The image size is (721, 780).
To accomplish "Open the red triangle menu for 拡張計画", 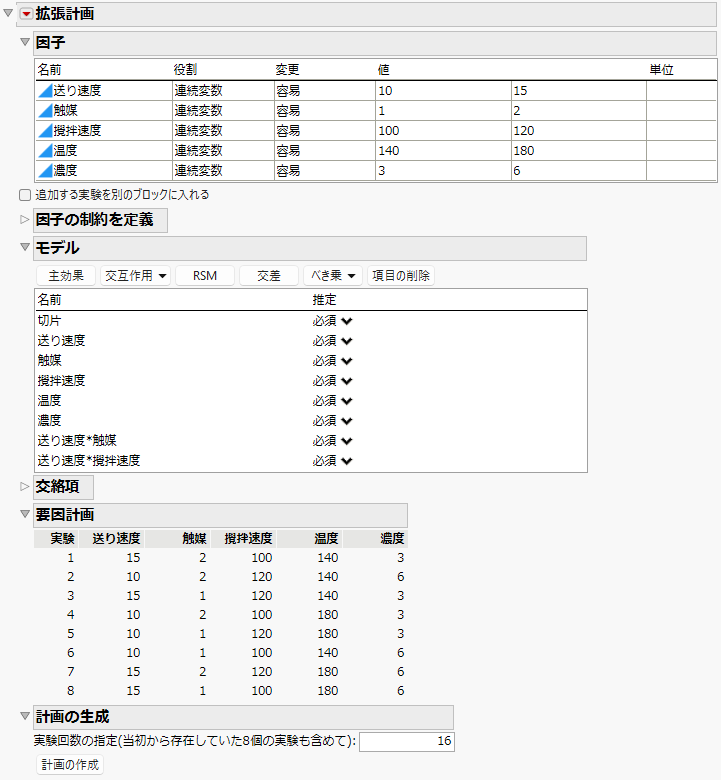I will pyautogui.click(x=26, y=14).
